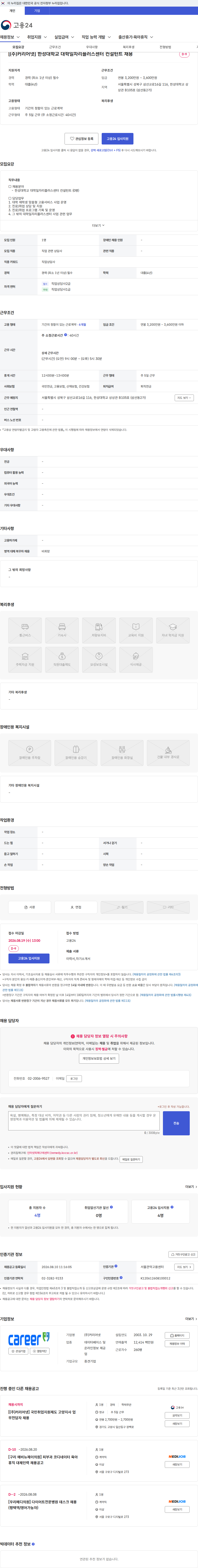Screen dimensions: 198x1568
Task: Click the 관심정보 등록 heart button
Action: coord(82,139)
